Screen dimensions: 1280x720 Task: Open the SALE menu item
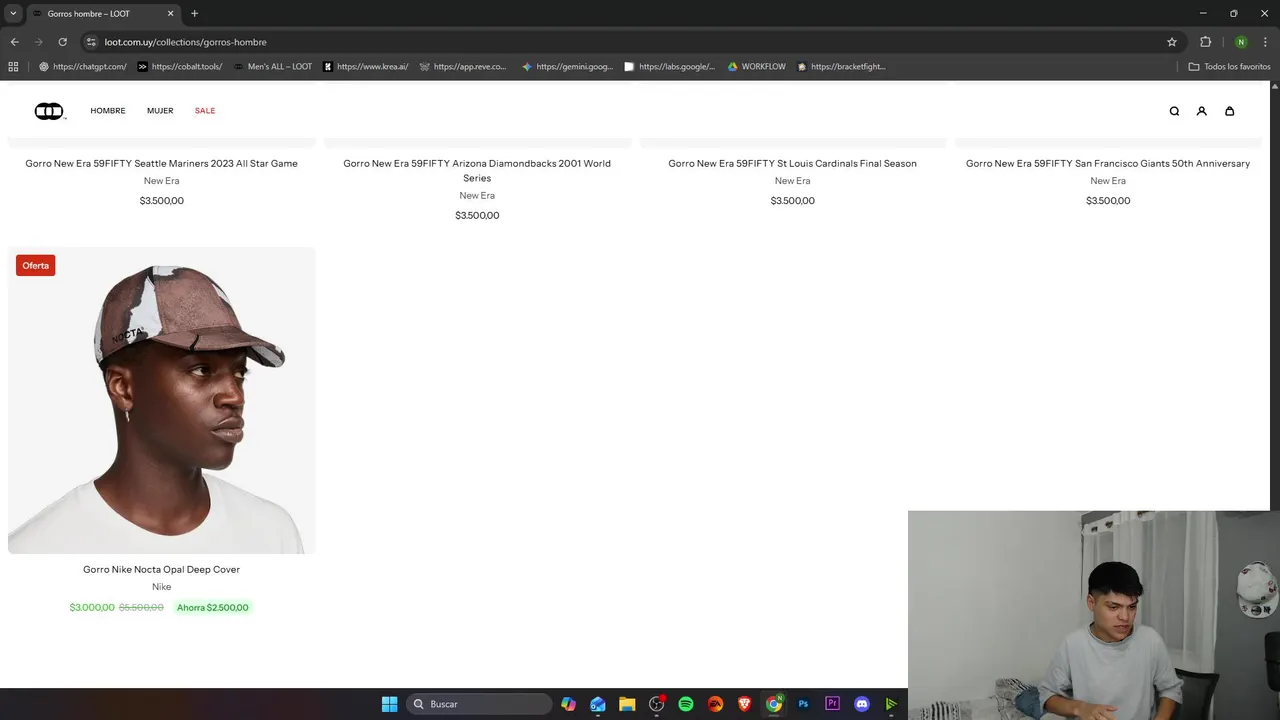point(205,111)
